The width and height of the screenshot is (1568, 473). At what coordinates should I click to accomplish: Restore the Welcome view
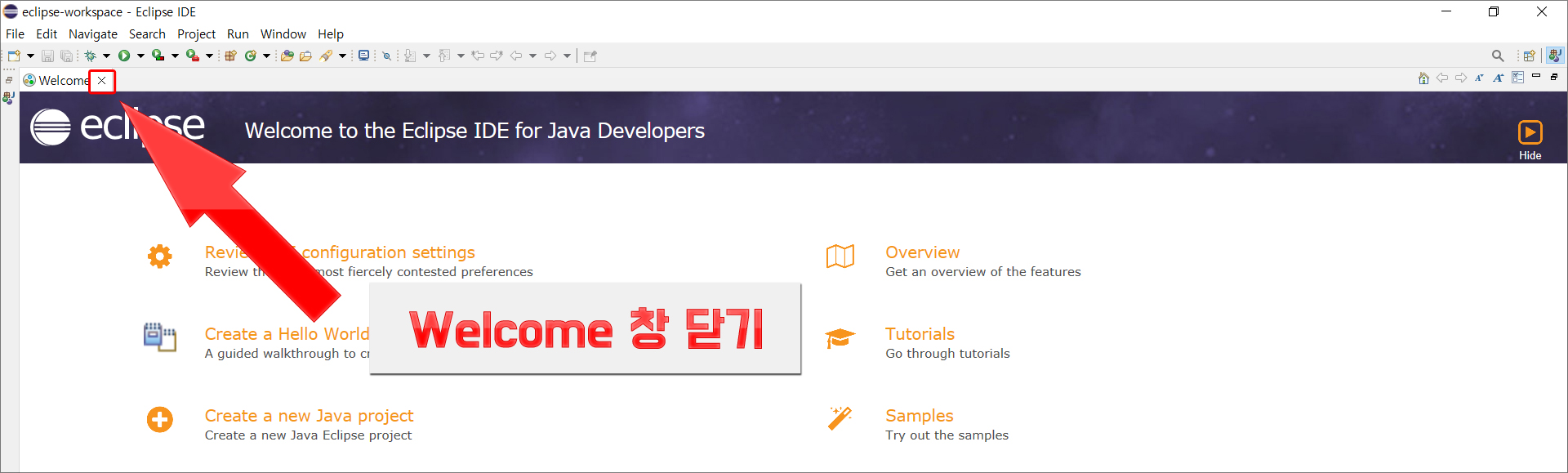coord(1554,77)
